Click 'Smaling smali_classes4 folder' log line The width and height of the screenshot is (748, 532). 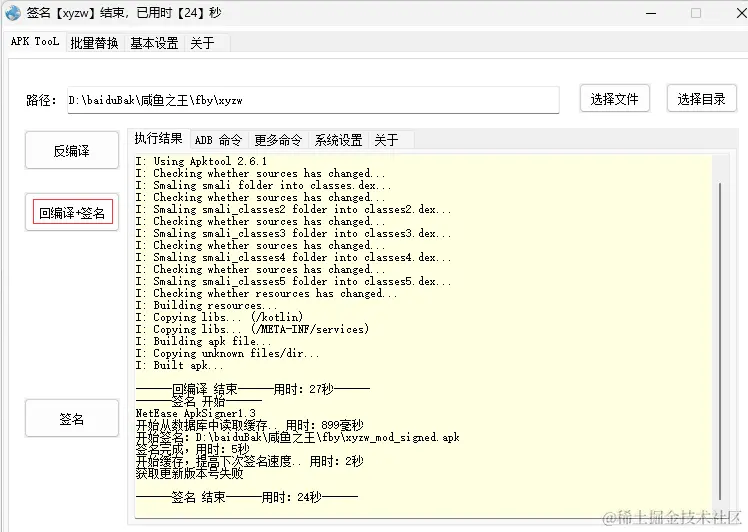(x=293, y=257)
